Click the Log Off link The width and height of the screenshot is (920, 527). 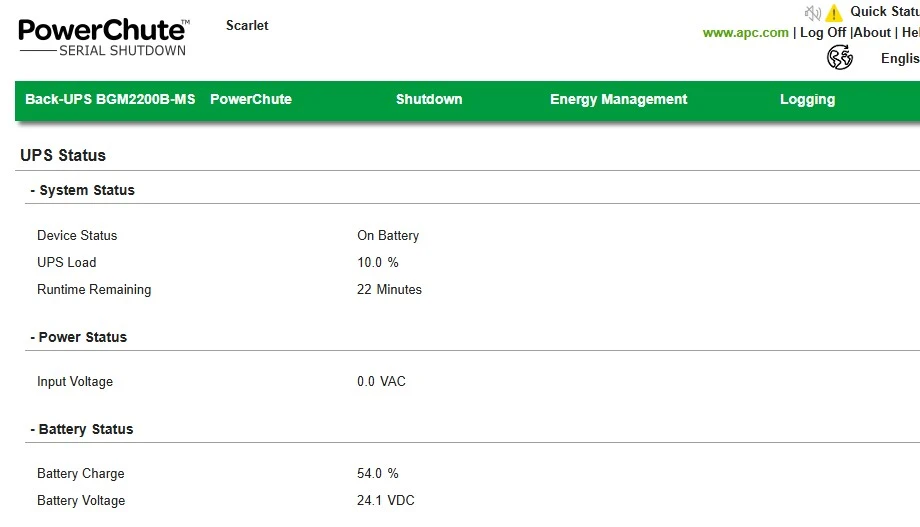click(x=823, y=33)
